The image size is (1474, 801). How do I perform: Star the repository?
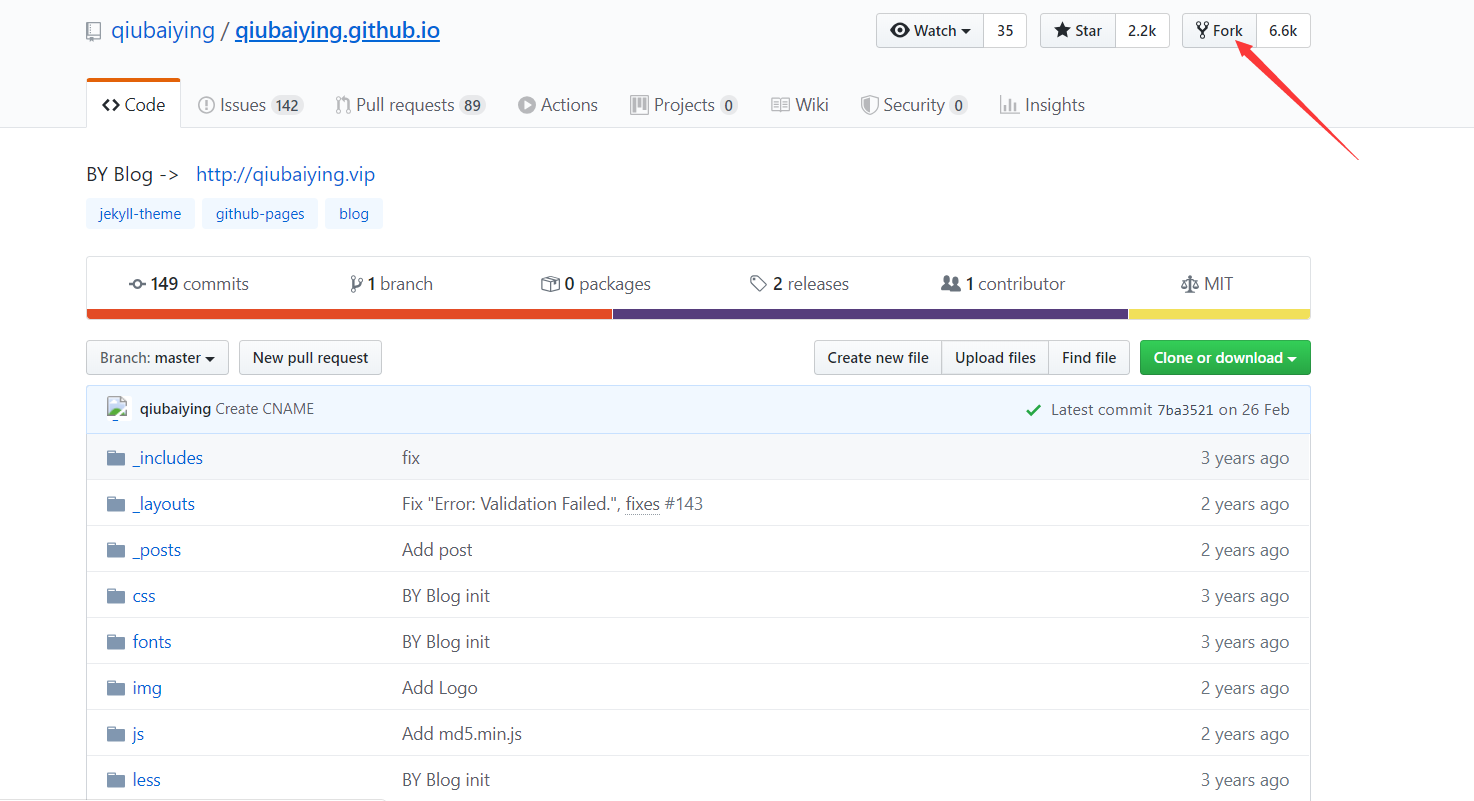coord(1078,31)
